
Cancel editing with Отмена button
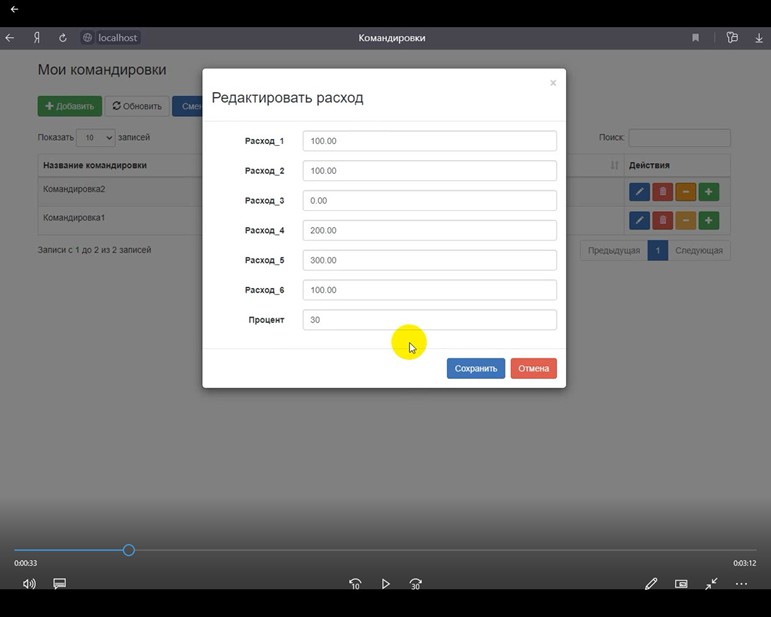pyautogui.click(x=534, y=368)
